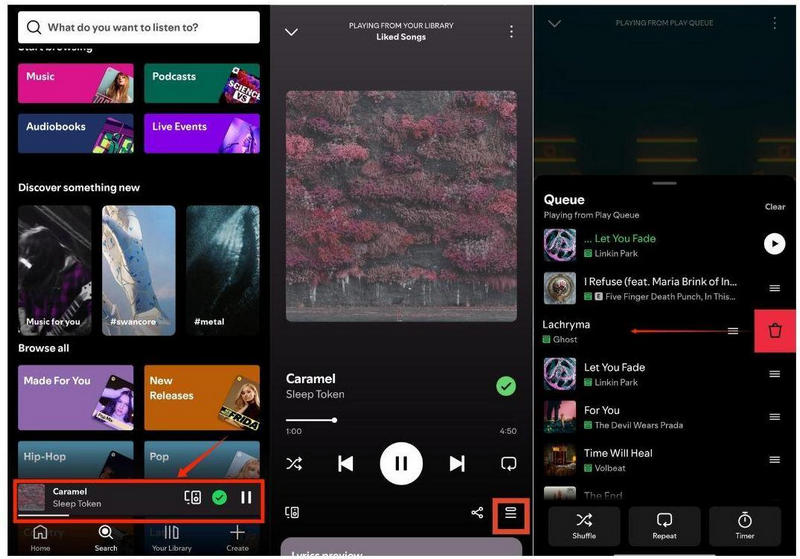This screenshot has width=800, height=559.
Task: Skip to the previous track
Action: coord(345,463)
